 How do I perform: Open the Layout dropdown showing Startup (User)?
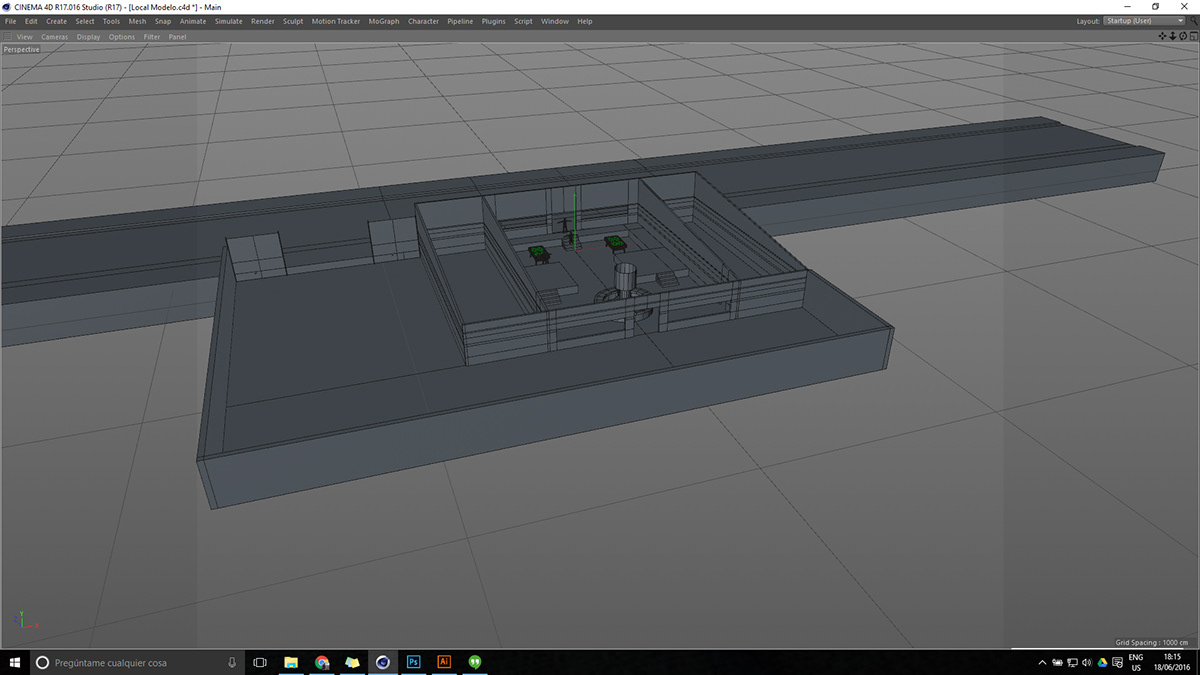[1144, 21]
